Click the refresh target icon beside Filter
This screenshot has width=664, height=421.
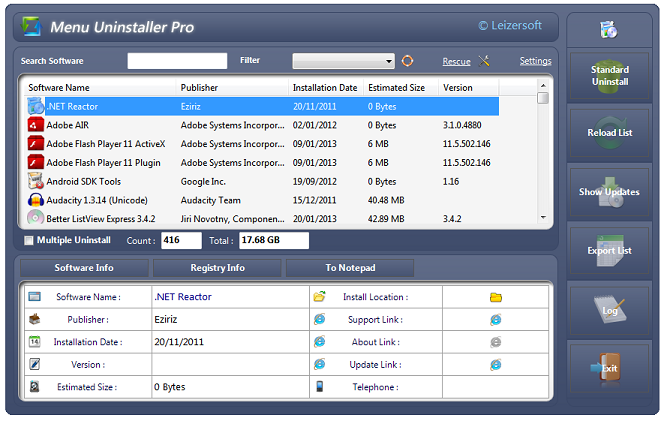pyautogui.click(x=407, y=61)
